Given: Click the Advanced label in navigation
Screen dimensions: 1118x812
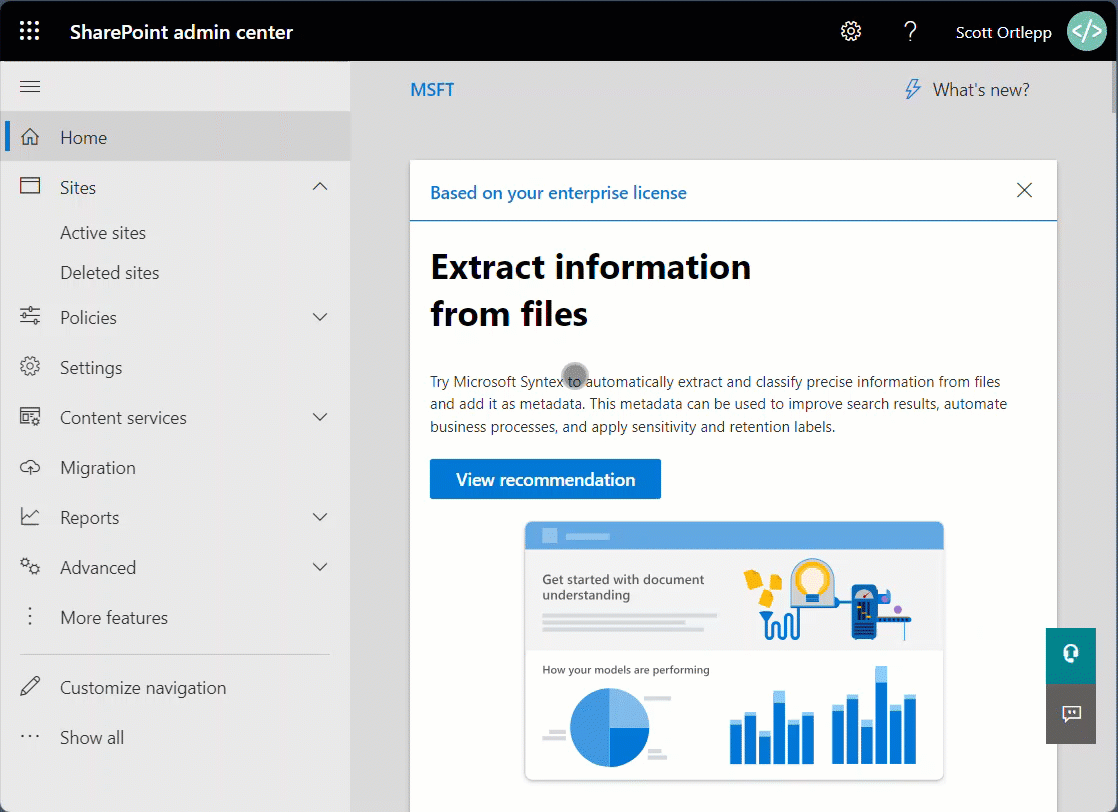Looking at the screenshot, I should 98,567.
